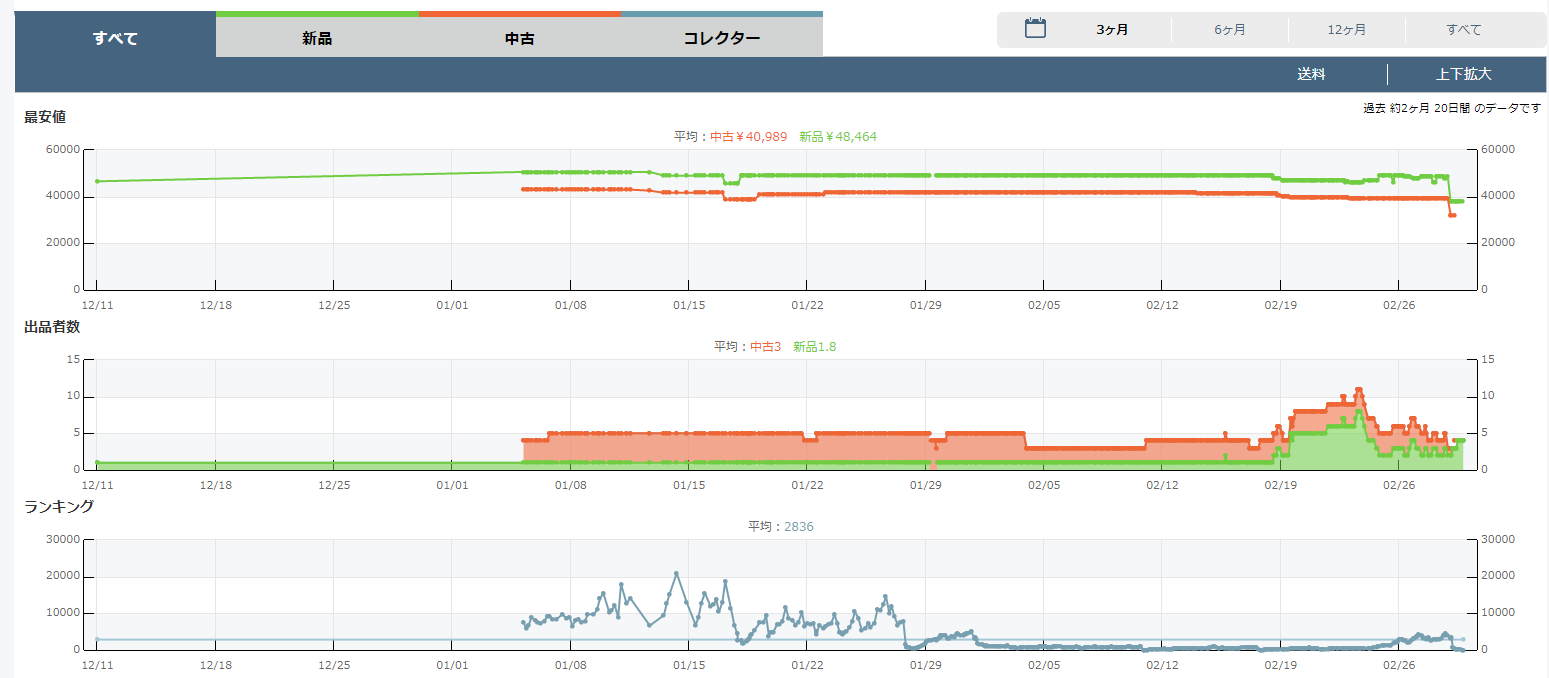This screenshot has width=1549, height=678.
Task: Click the highest peak point in the ranking chart
Action: (x=676, y=573)
